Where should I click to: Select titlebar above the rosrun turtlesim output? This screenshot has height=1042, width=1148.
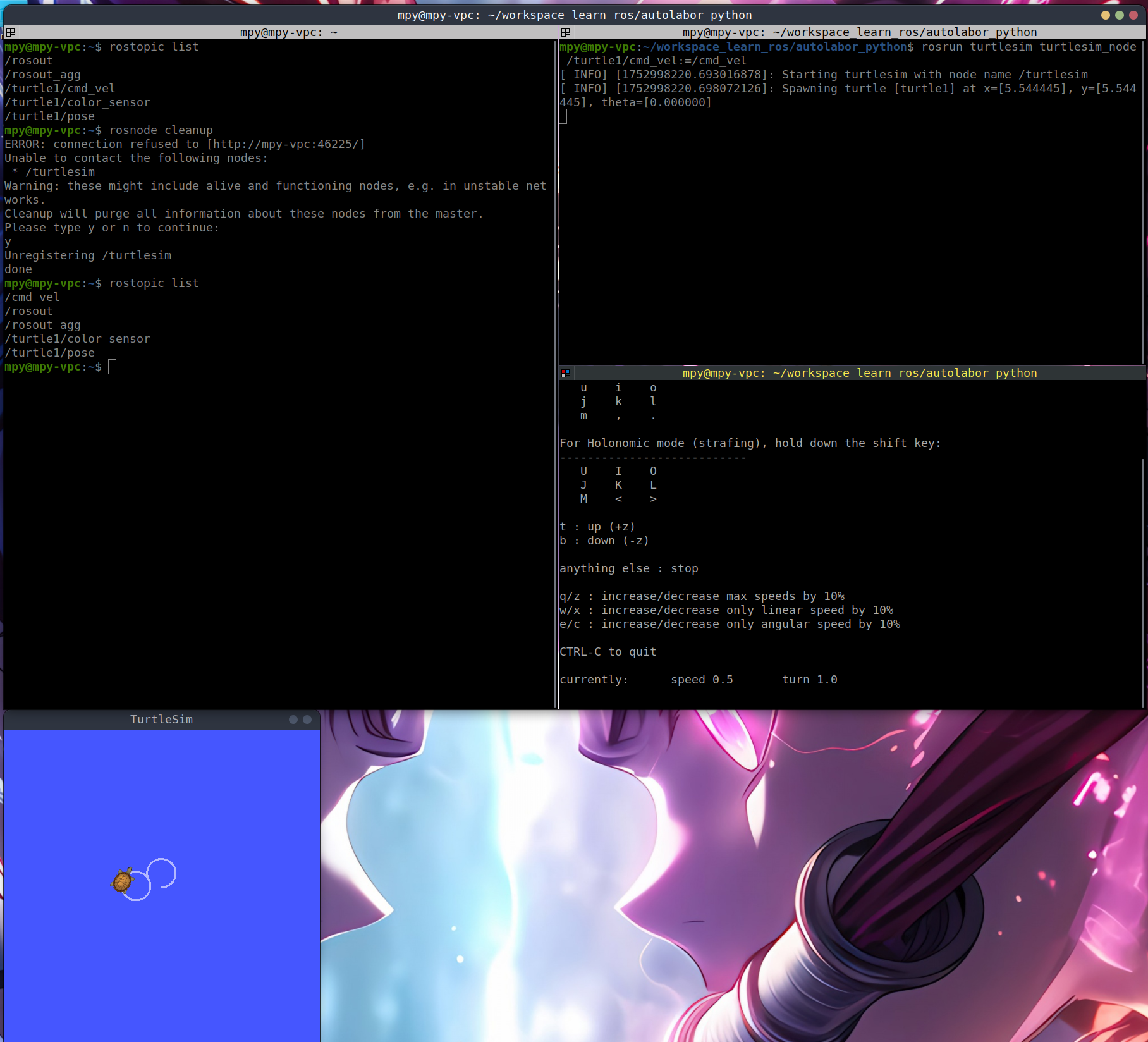859,32
